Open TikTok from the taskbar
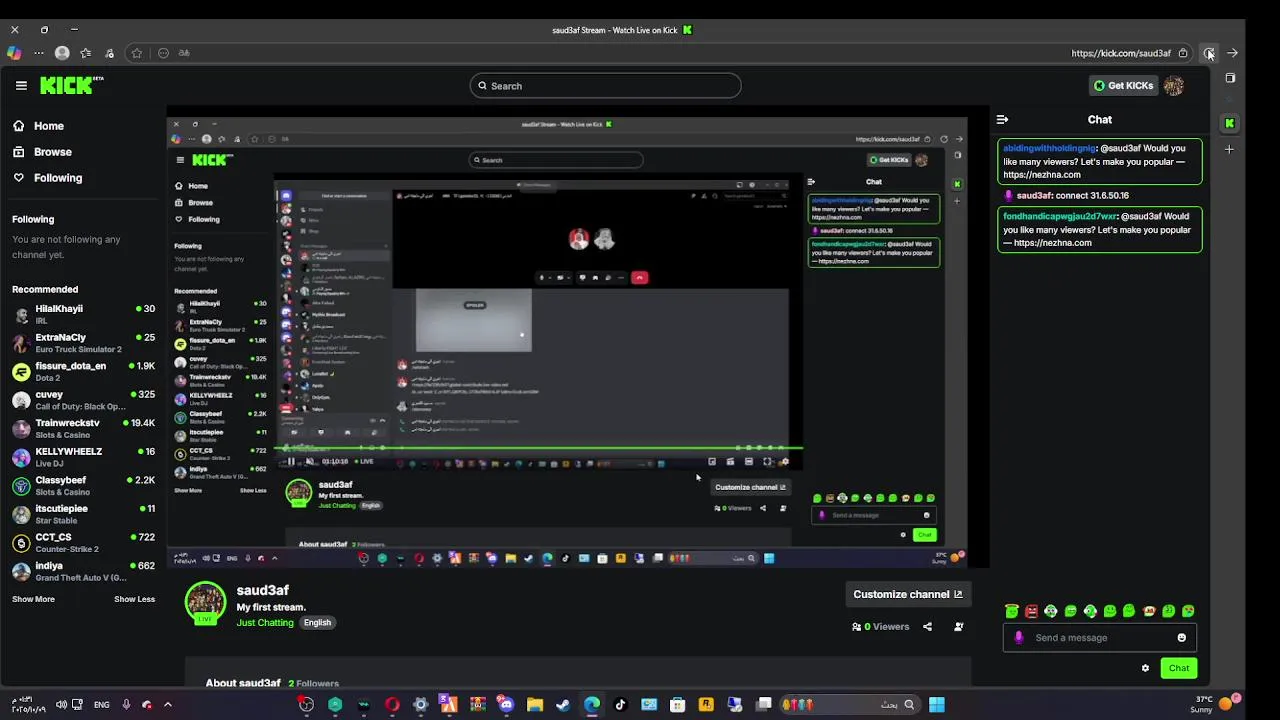1280x720 pixels. 620,704
